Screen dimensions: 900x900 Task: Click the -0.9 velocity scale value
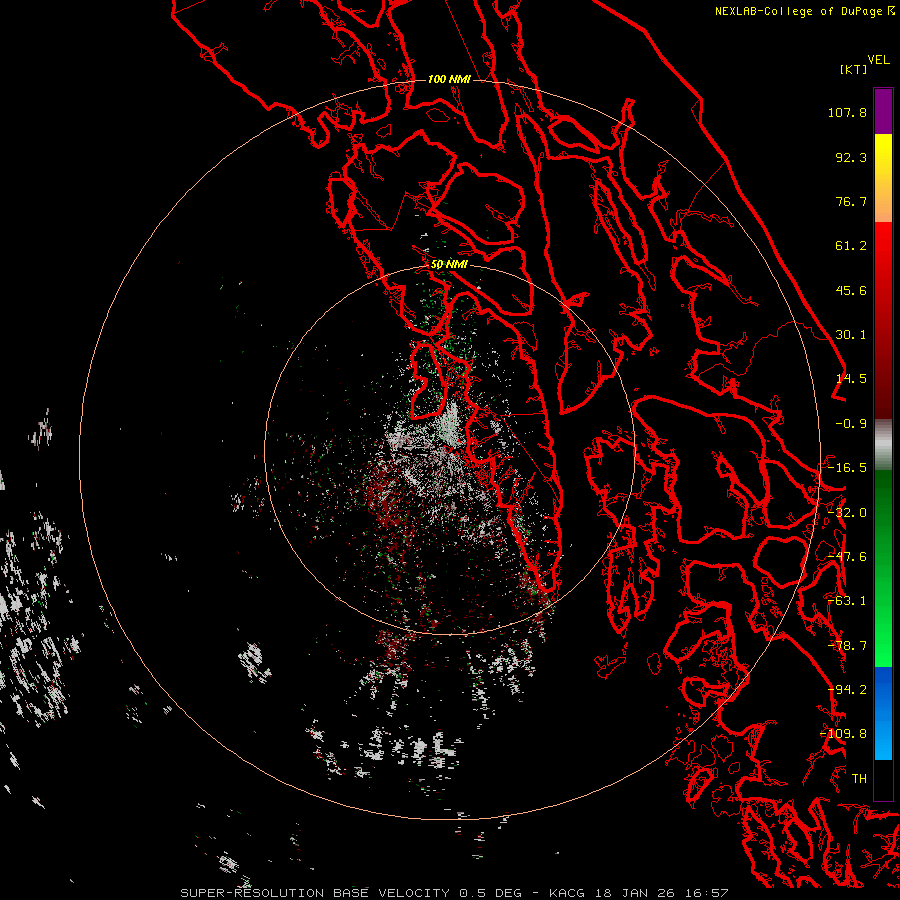coord(851,424)
